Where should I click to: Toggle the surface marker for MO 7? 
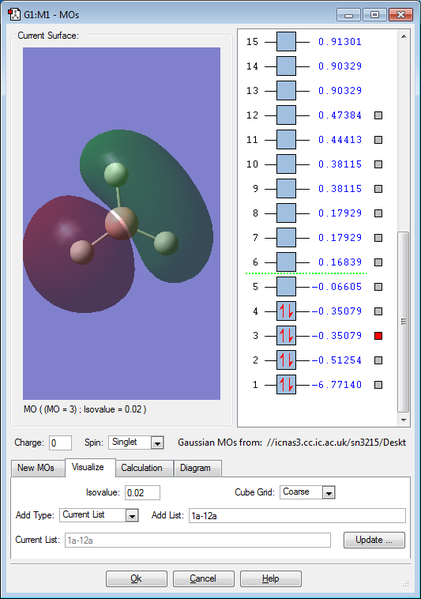tap(378, 238)
